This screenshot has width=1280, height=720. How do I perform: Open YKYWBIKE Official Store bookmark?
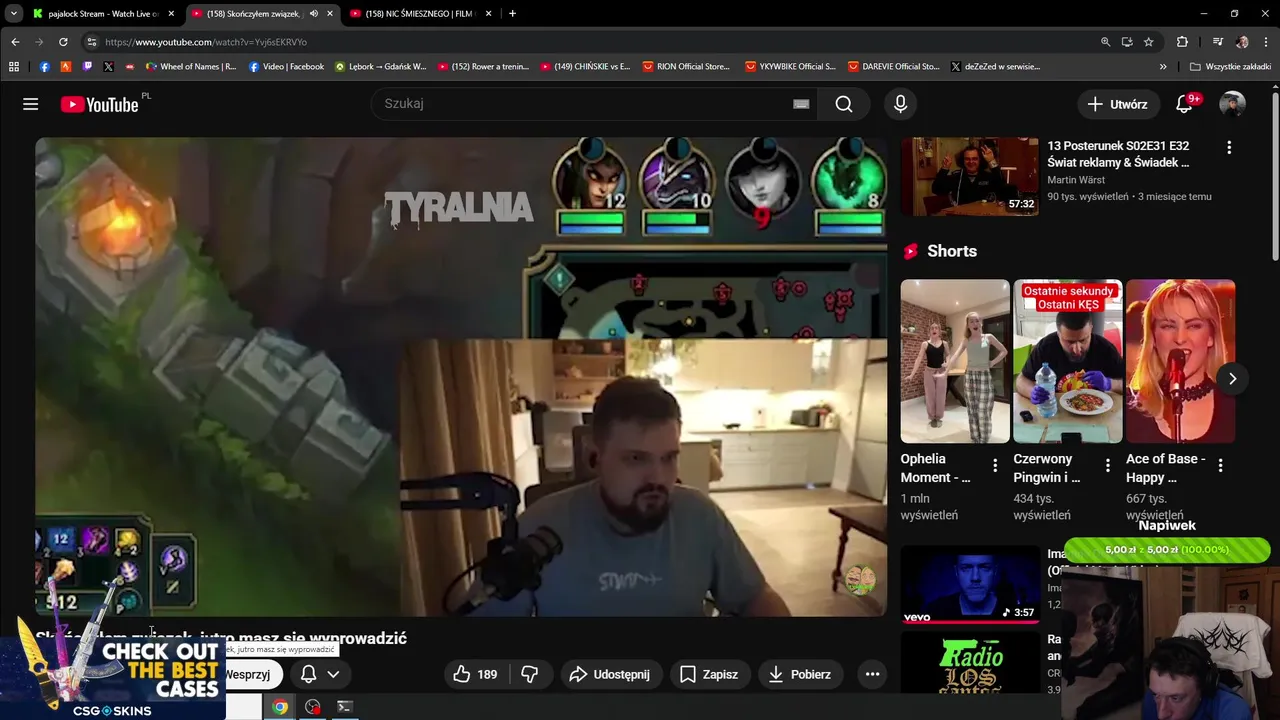[x=790, y=67]
